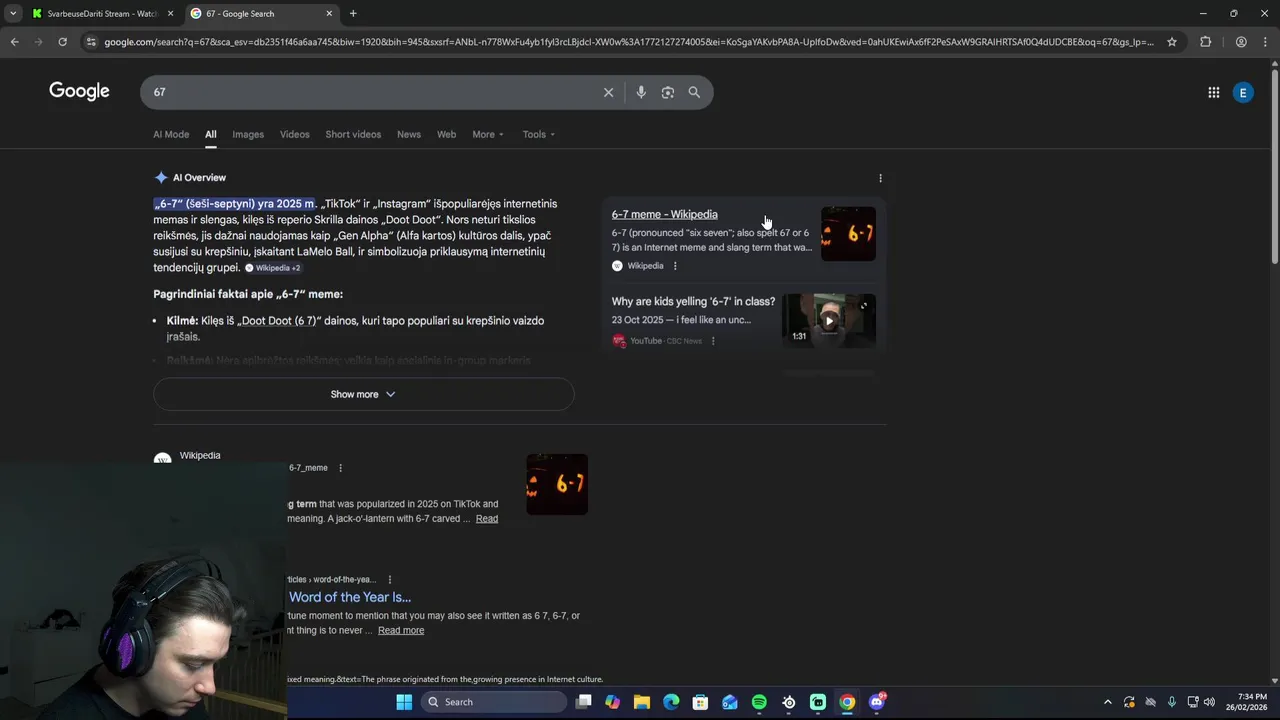
Task: Go back to the previous page
Action: pyautogui.click(x=14, y=42)
